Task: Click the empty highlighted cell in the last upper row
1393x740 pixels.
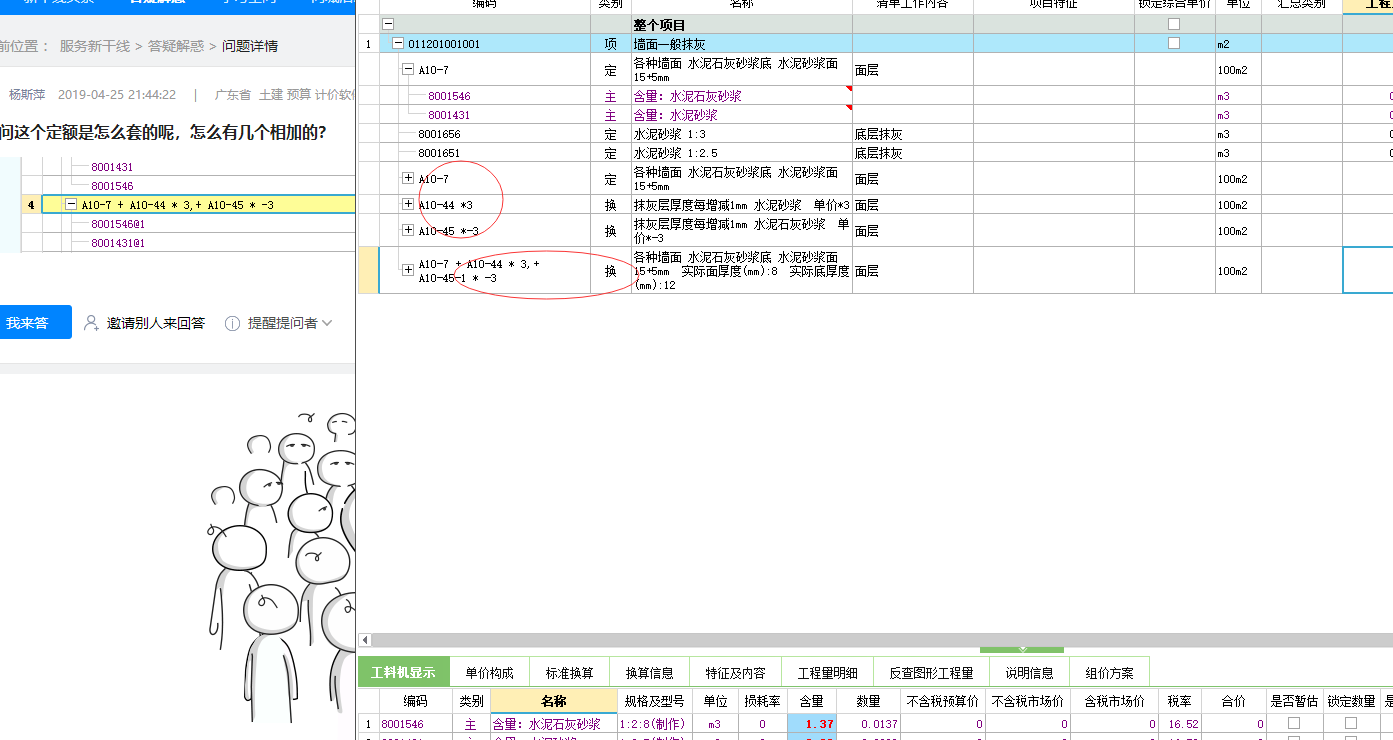Action: 1368,270
